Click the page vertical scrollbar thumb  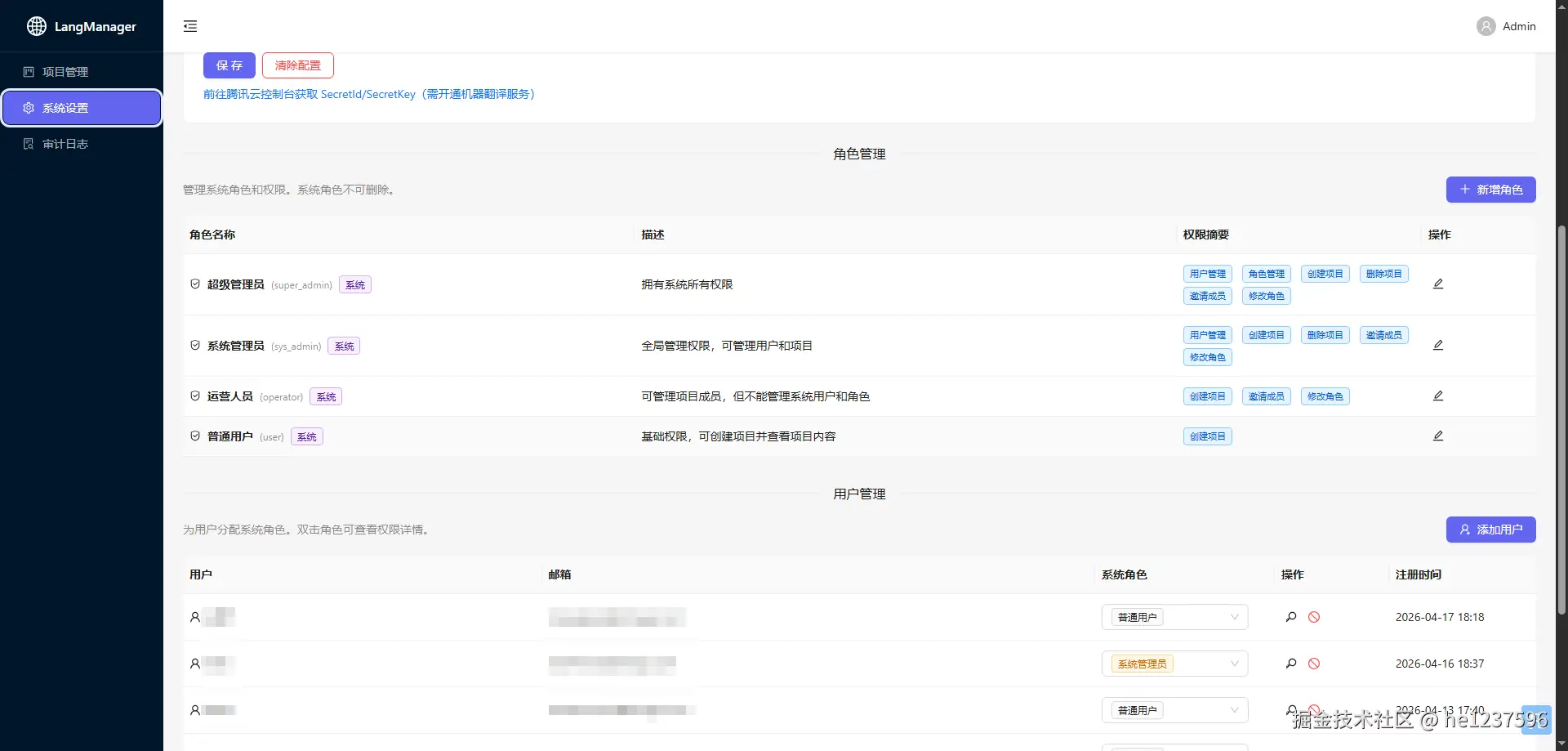1561,419
